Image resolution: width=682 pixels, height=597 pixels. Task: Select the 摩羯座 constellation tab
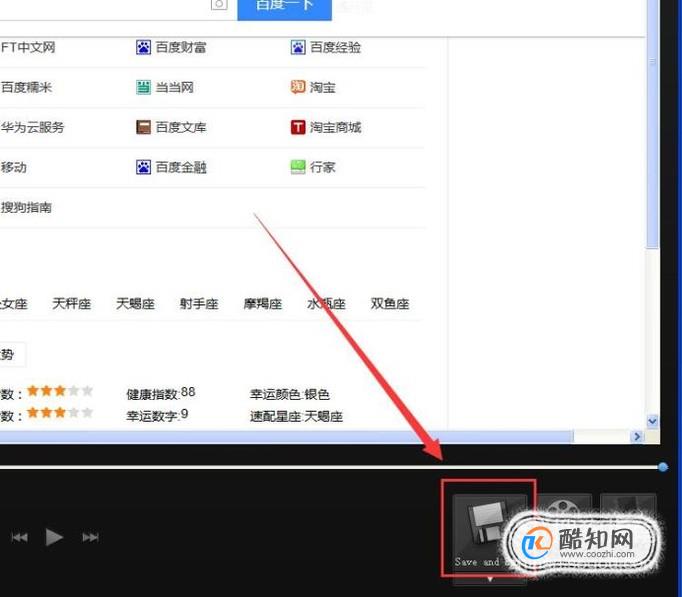pyautogui.click(x=263, y=304)
